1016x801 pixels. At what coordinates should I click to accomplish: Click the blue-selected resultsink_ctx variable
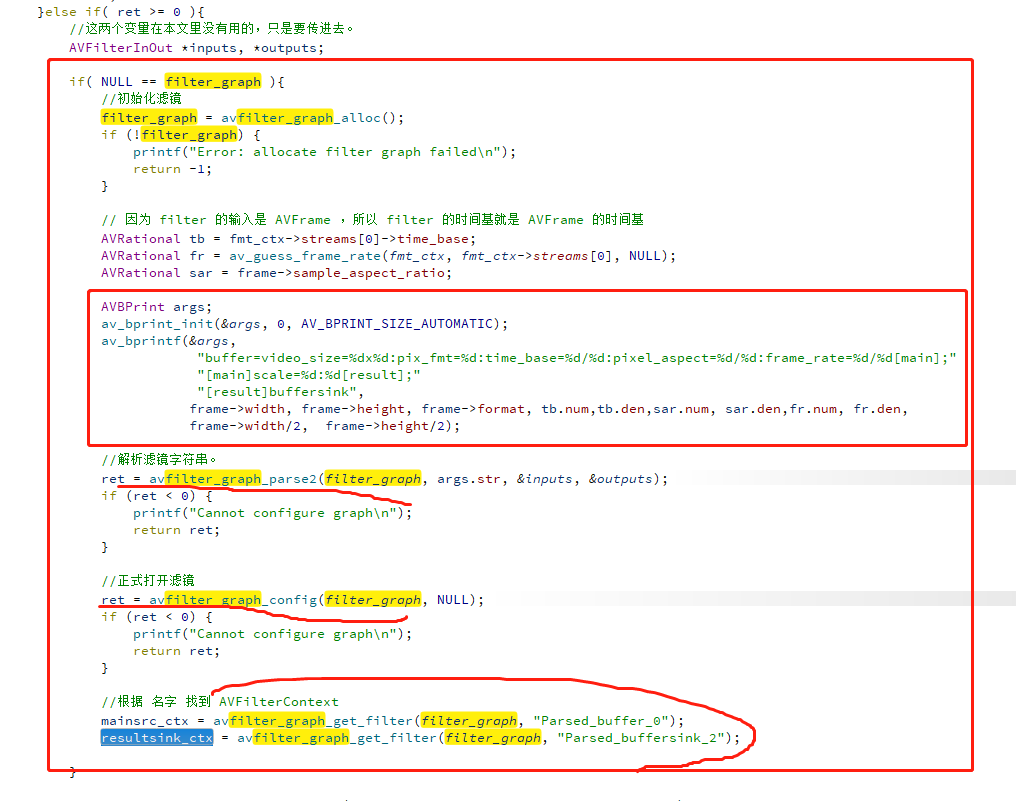156,738
